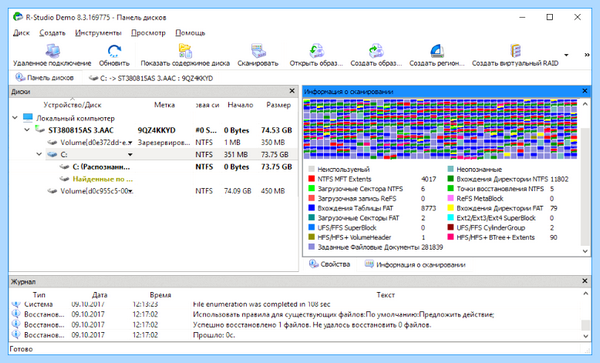This screenshot has height=363, width=600.
Task: Click blue Вхождения Таблицы FAT swatch
Action: tap(311, 208)
